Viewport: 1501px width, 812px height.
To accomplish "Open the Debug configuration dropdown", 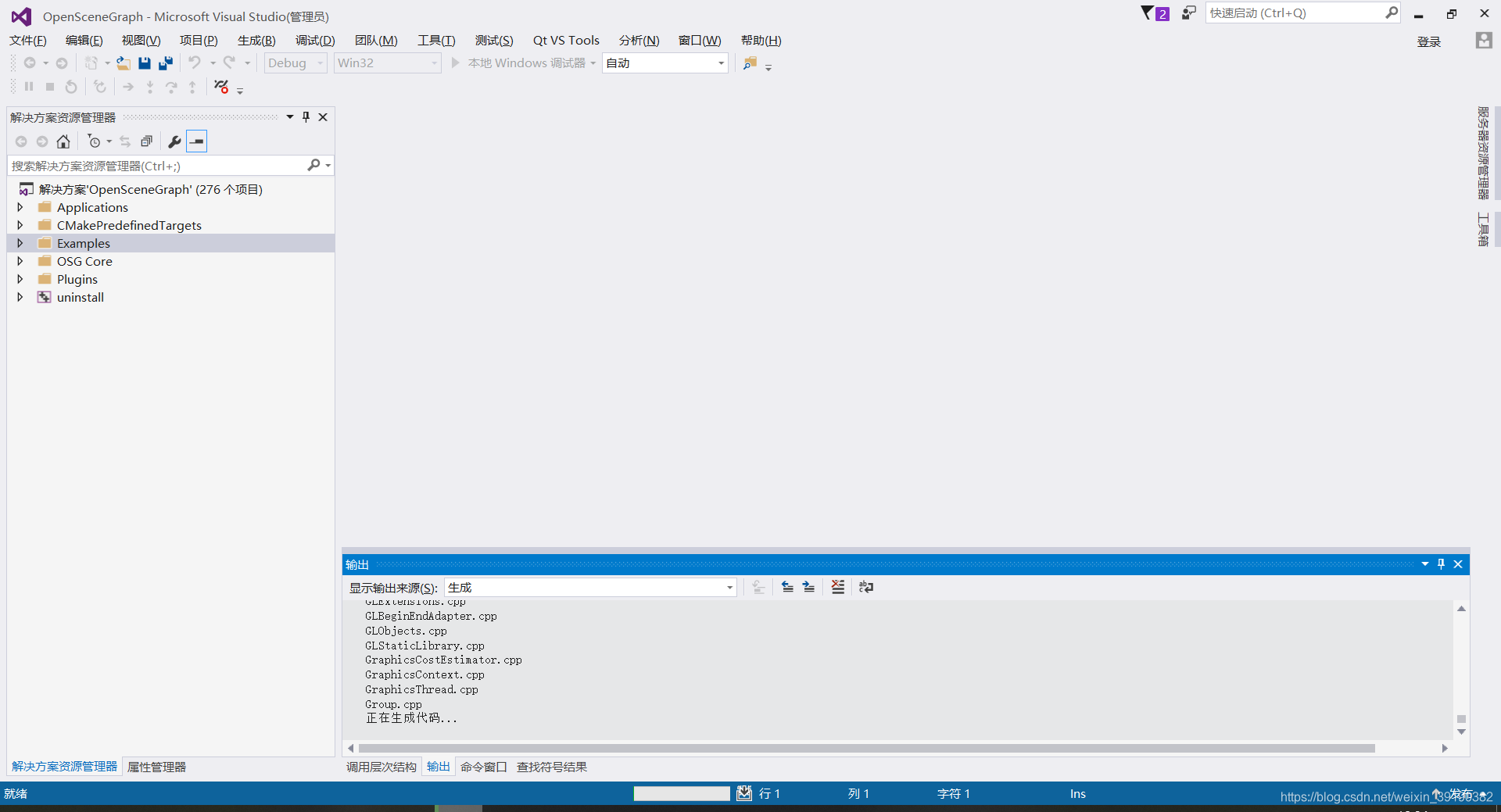I will click(296, 63).
